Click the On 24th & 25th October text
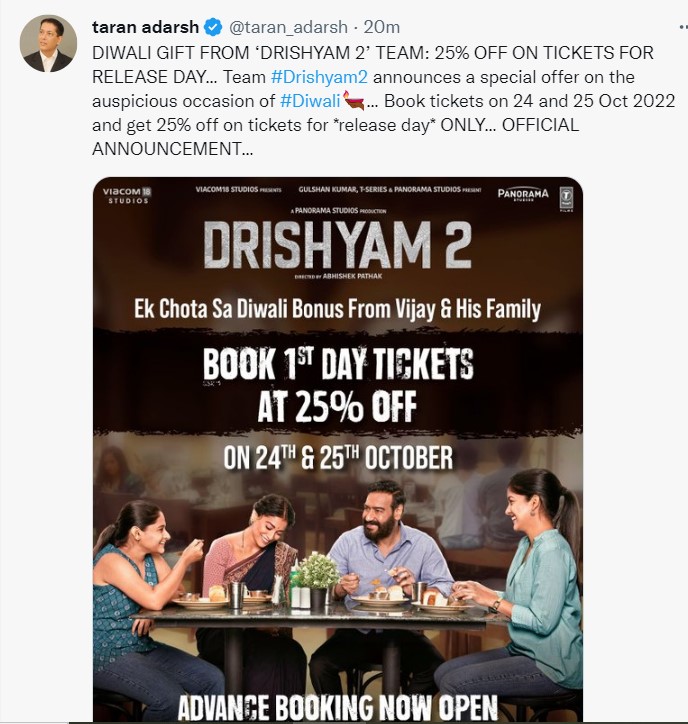This screenshot has width=688, height=724. [338, 458]
